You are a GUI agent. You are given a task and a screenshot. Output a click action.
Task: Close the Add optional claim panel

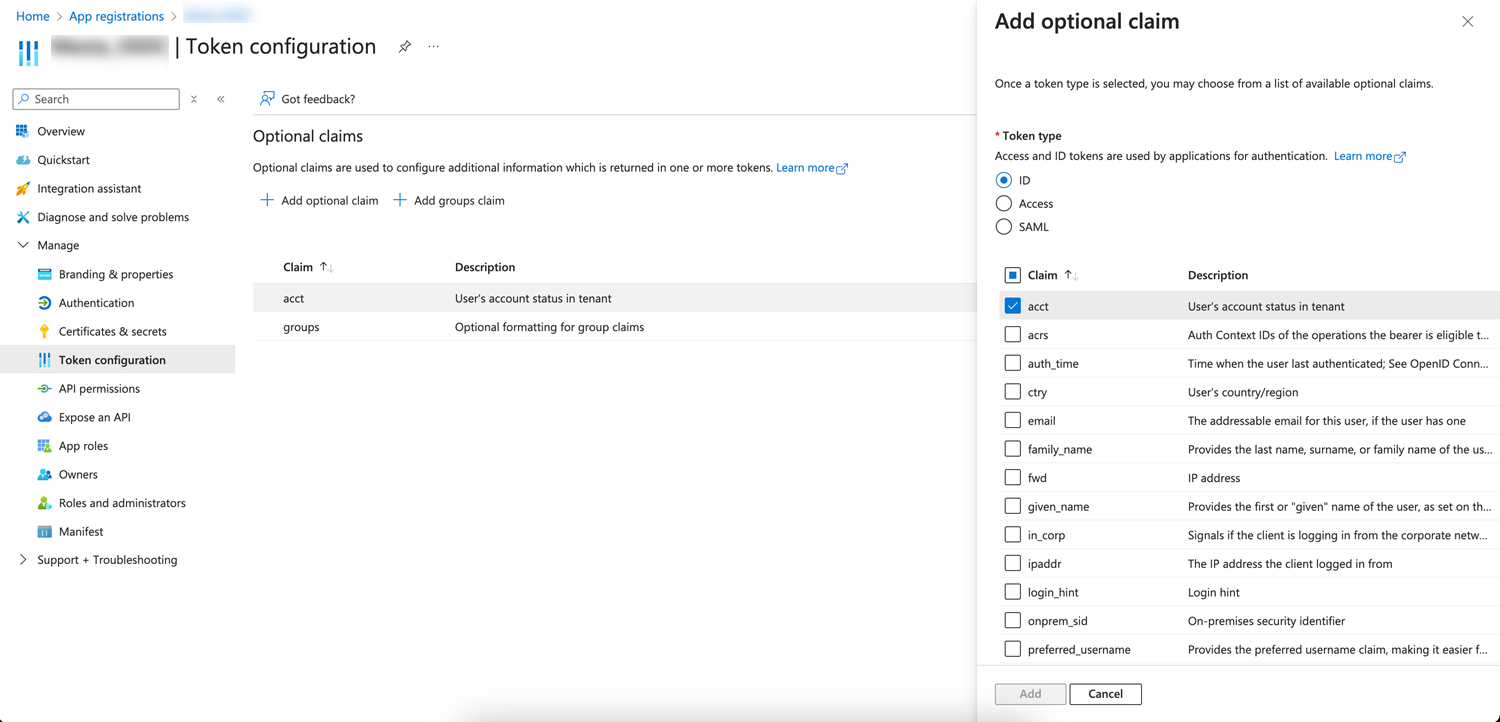1467,22
